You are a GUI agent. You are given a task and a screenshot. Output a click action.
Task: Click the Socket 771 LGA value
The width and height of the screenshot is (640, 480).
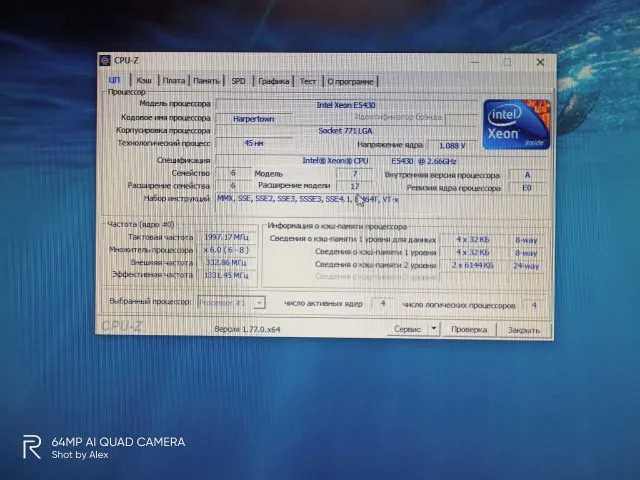point(346,131)
